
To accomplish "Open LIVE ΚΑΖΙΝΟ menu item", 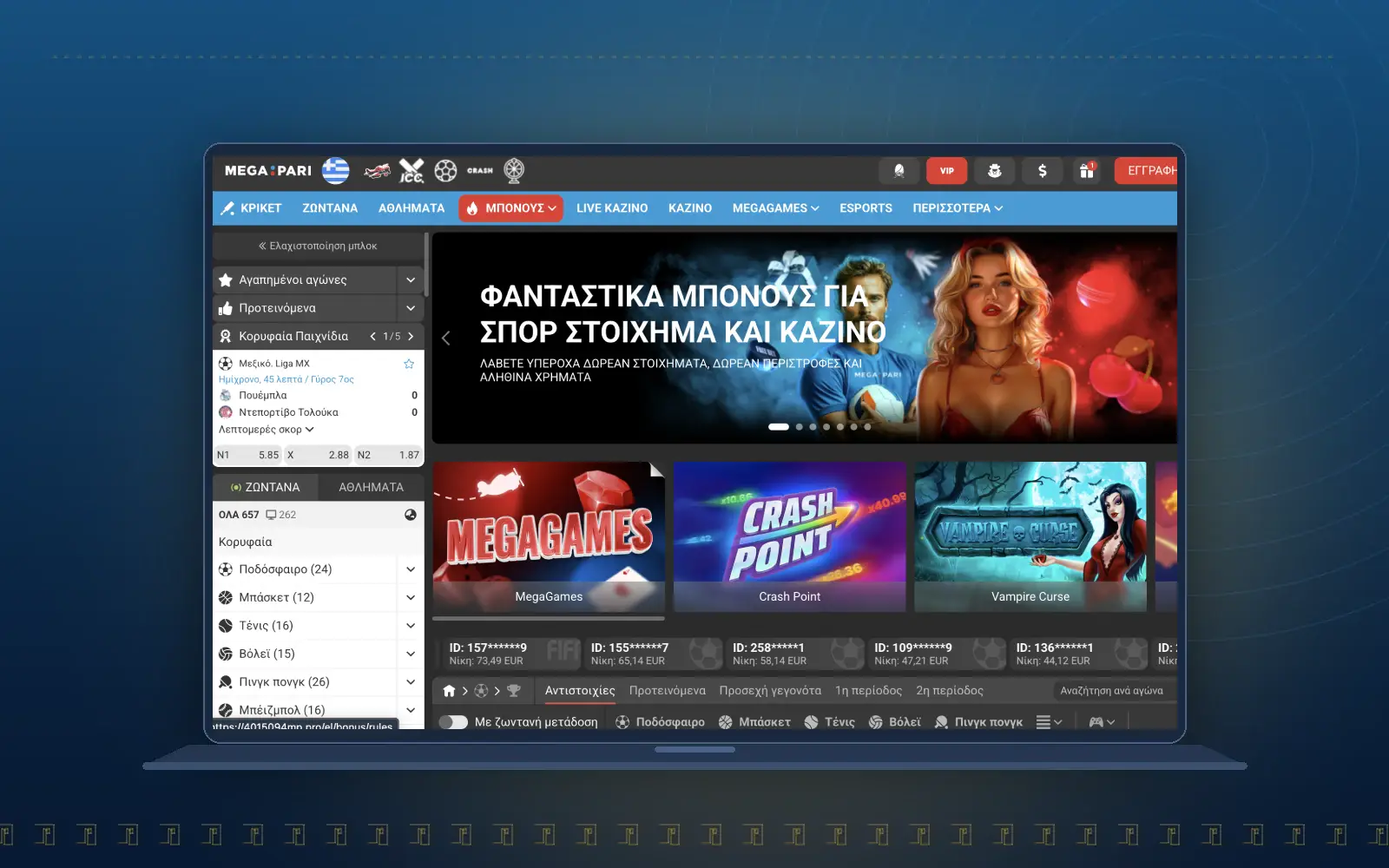I will tap(612, 208).
